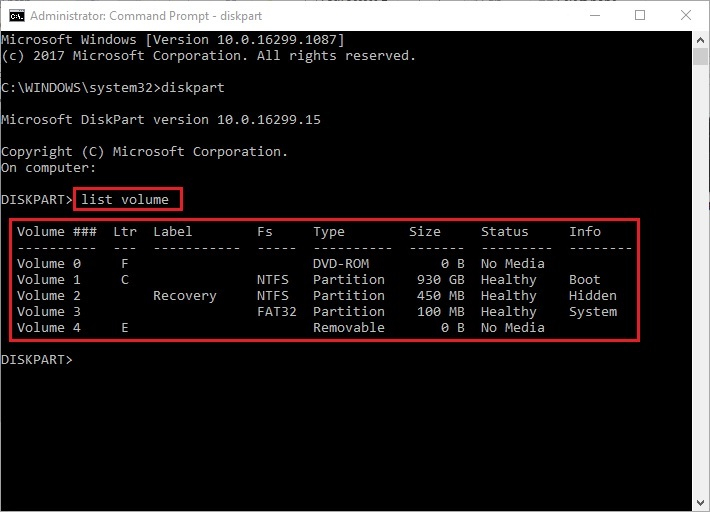Screen dimensions: 710x512
Task: Click the 'Volume 2' row label
Action: click(x=49, y=296)
